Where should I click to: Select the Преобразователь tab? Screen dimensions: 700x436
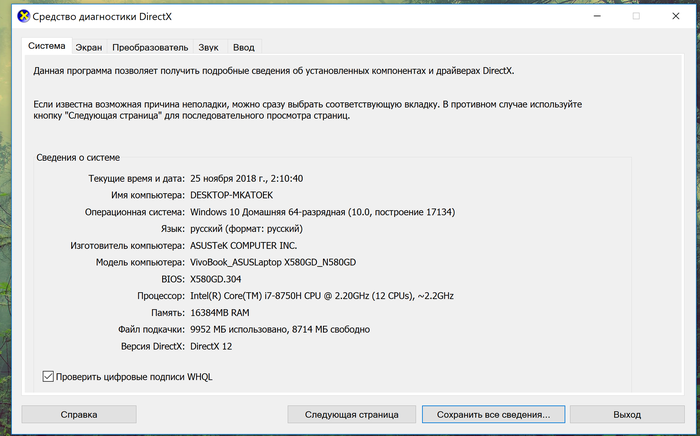150,47
